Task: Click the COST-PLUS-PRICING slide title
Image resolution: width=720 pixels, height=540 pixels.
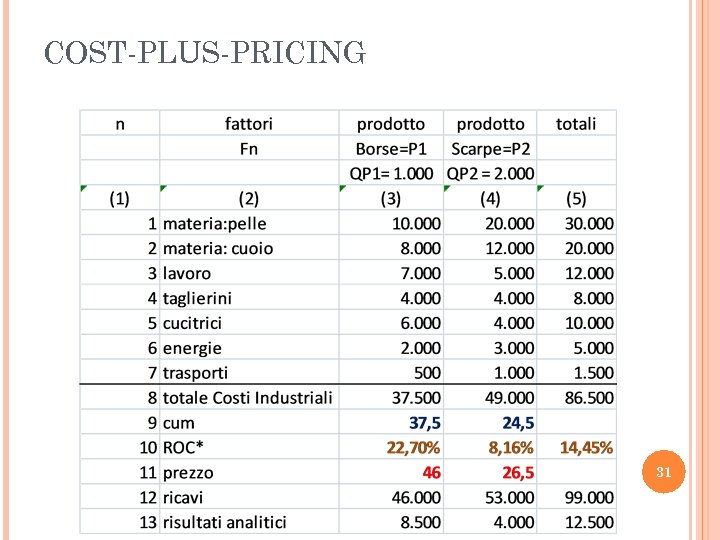Action: (x=205, y=52)
